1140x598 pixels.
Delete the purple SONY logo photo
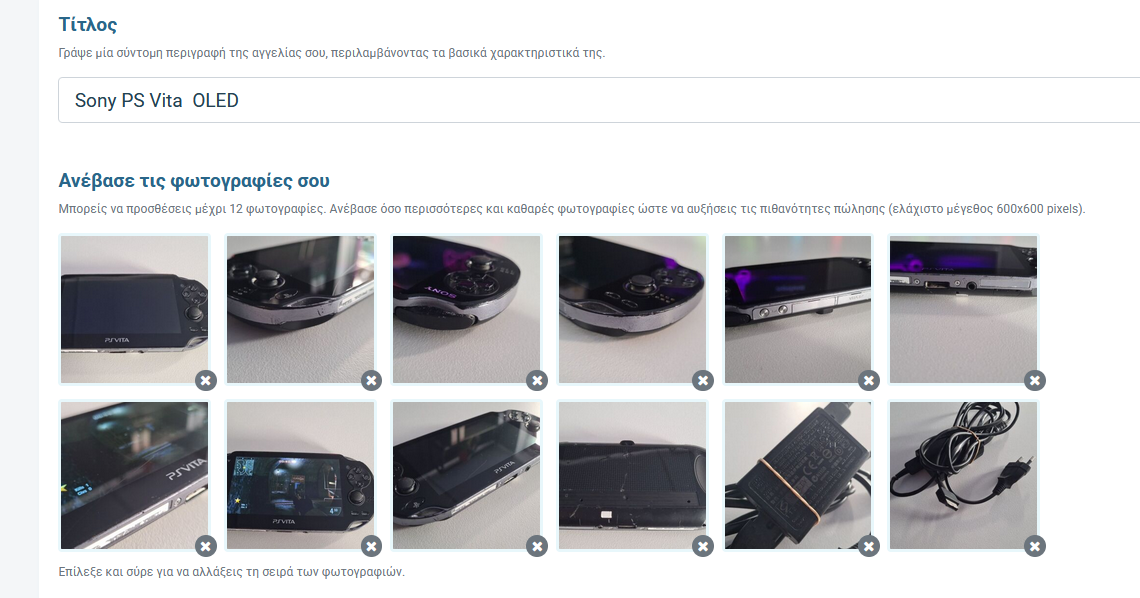(537, 380)
